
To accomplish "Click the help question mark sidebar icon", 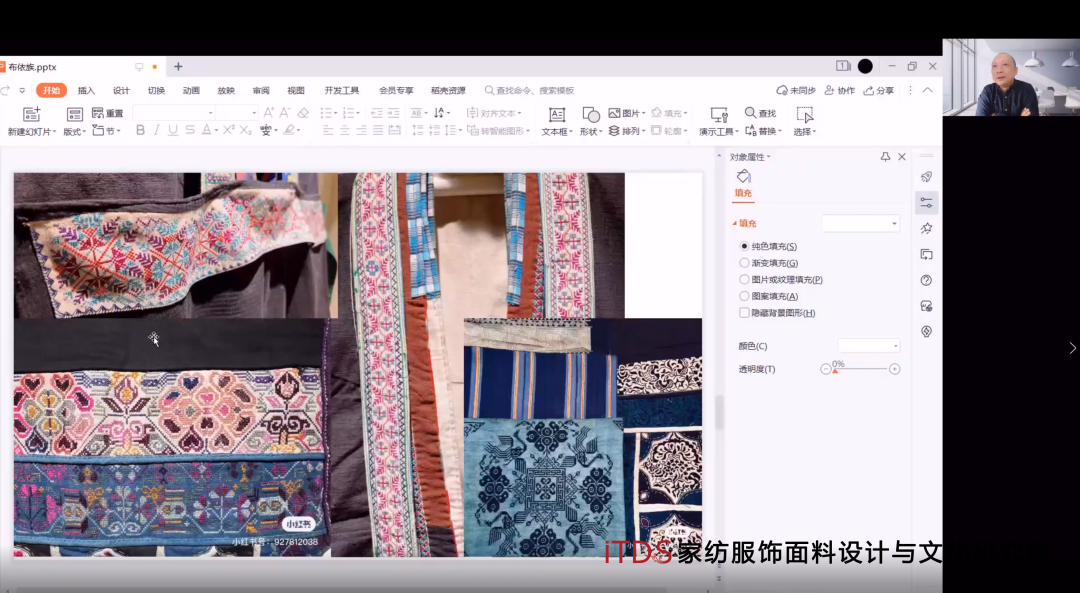I will point(926,280).
